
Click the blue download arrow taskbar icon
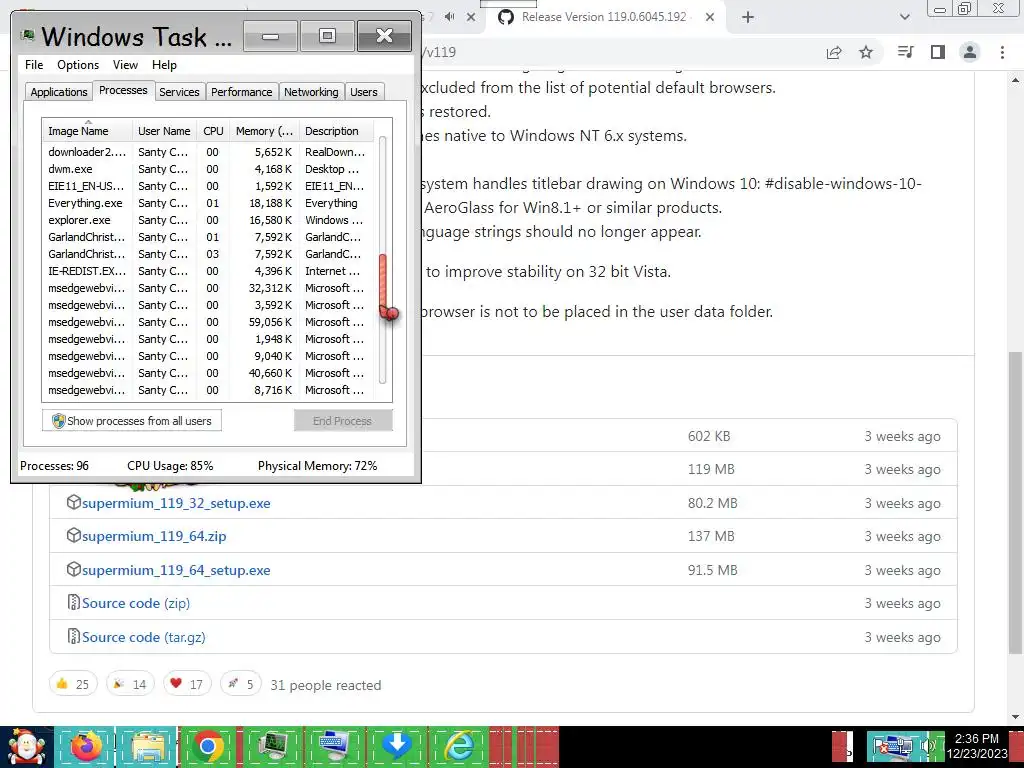pos(396,746)
